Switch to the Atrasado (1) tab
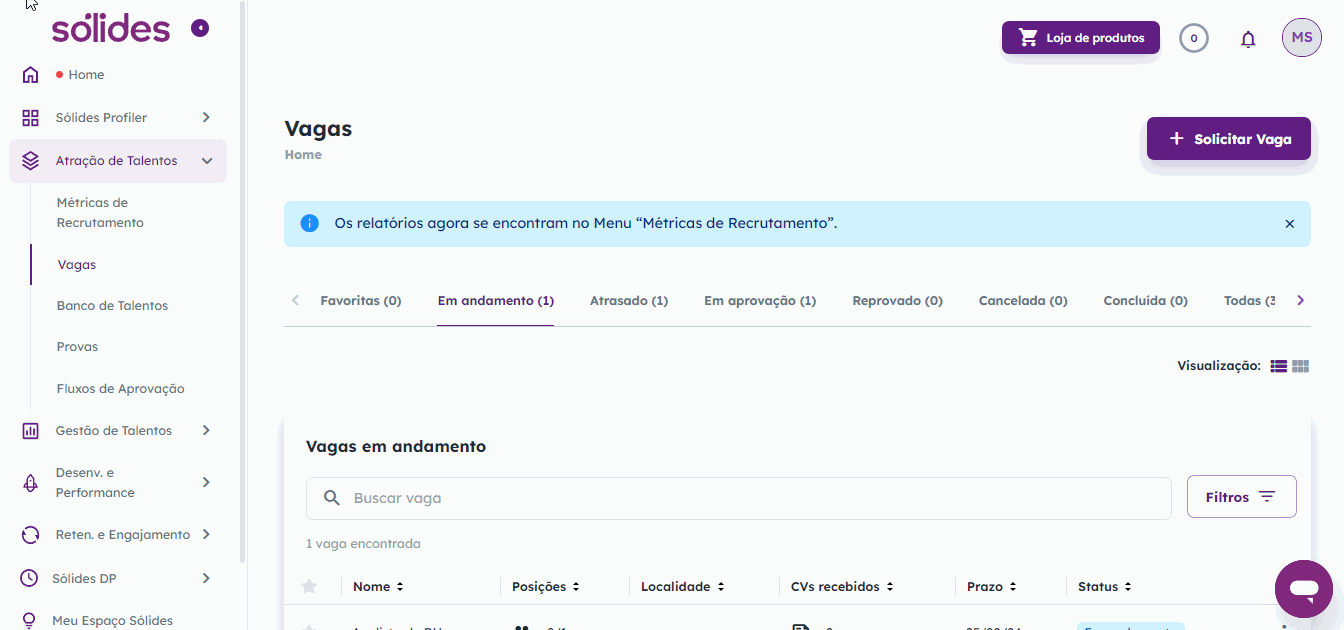 (628, 301)
